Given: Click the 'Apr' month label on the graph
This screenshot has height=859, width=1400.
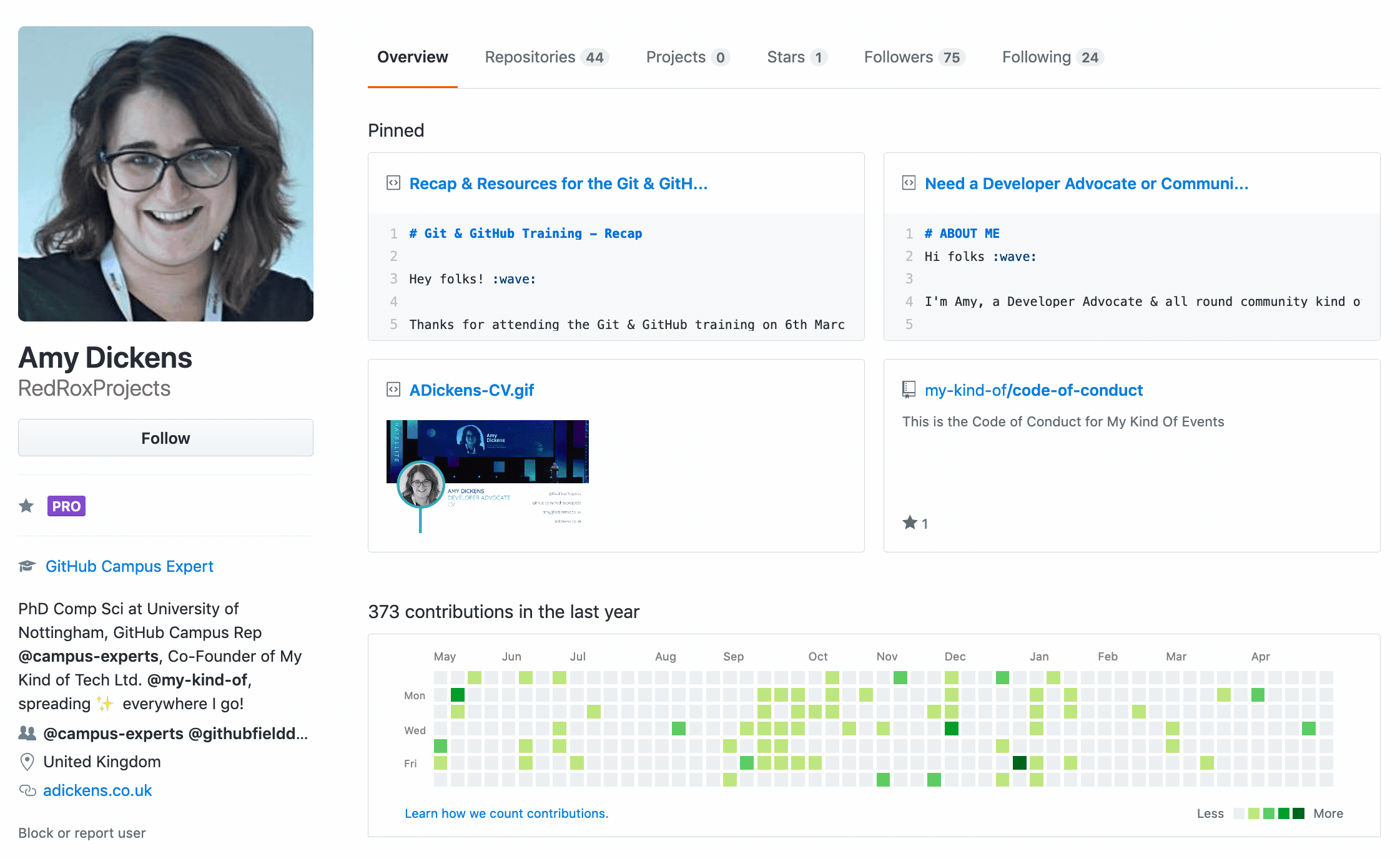Looking at the screenshot, I should pos(1260,657).
